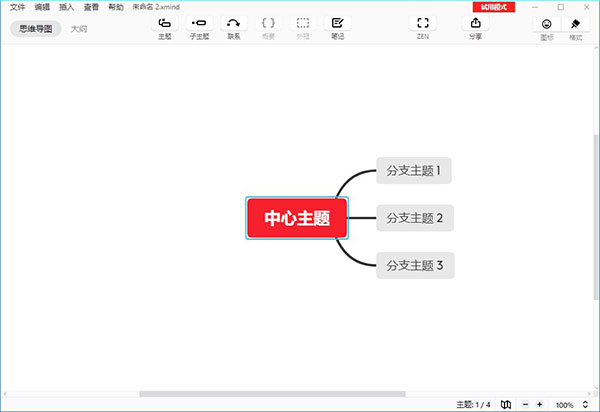This screenshot has height=412, width=600.
Task: Open the 查看 menu
Action: click(x=91, y=7)
